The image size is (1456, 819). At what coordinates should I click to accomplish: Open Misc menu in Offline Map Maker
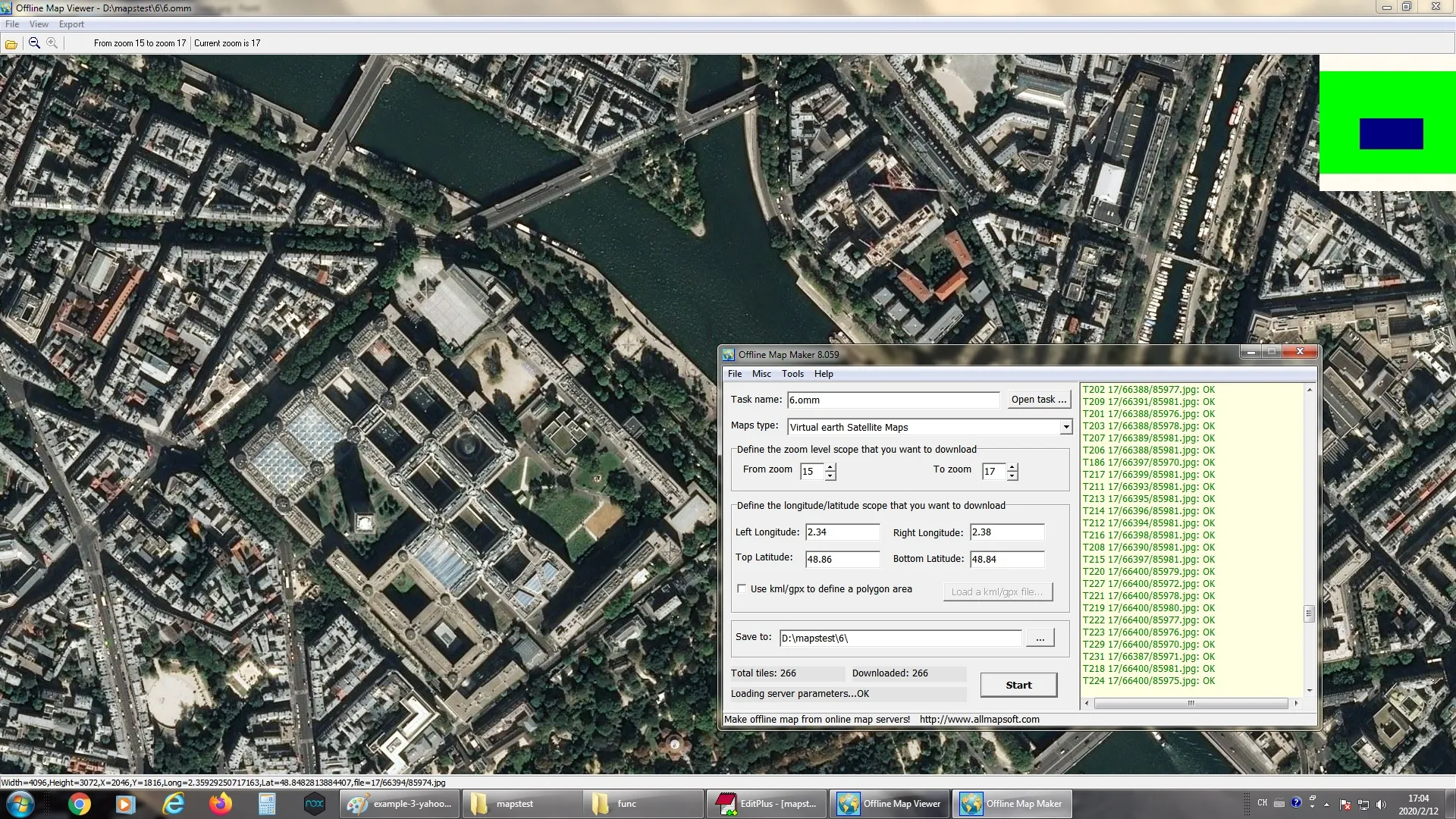(761, 374)
